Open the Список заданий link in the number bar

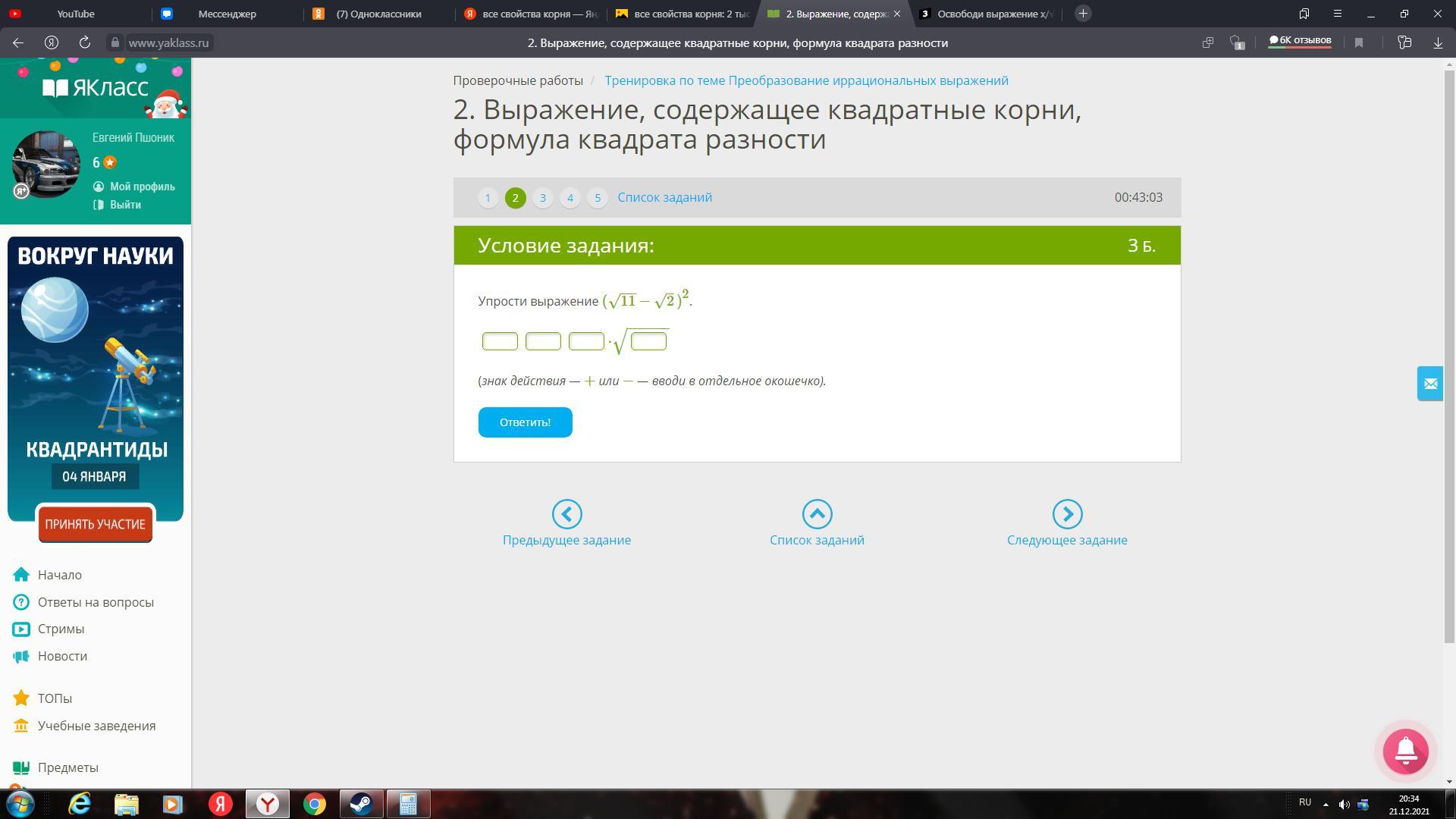coord(664,197)
